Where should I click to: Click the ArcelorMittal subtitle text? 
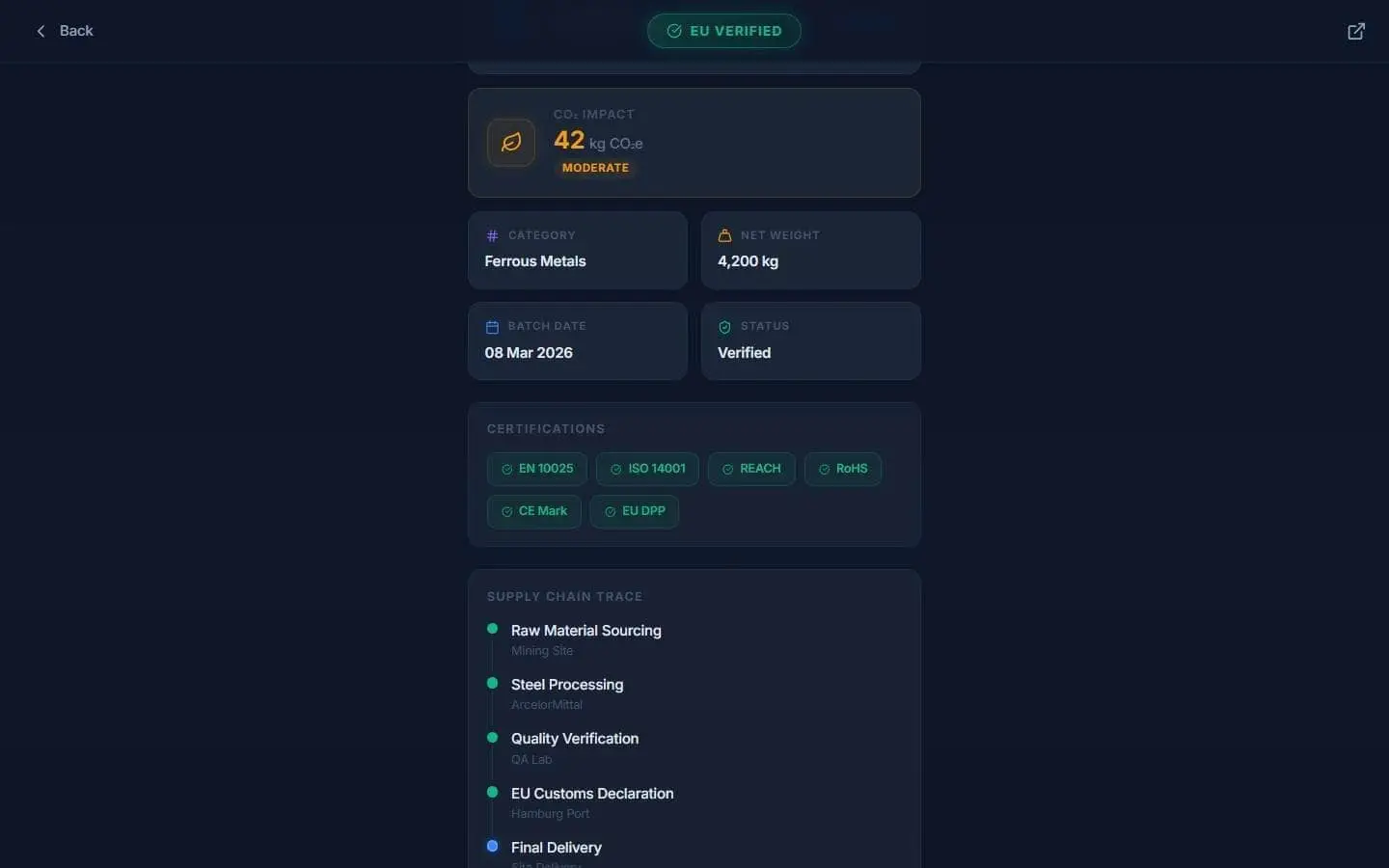pos(547,705)
